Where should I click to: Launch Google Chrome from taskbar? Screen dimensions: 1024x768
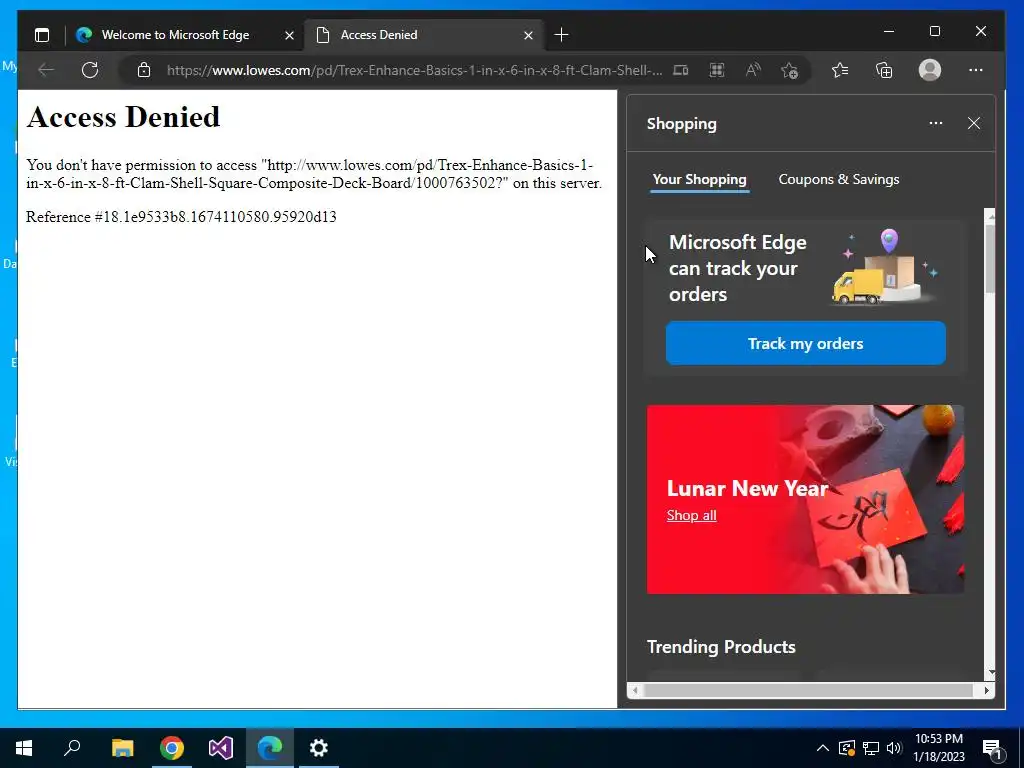[x=172, y=748]
